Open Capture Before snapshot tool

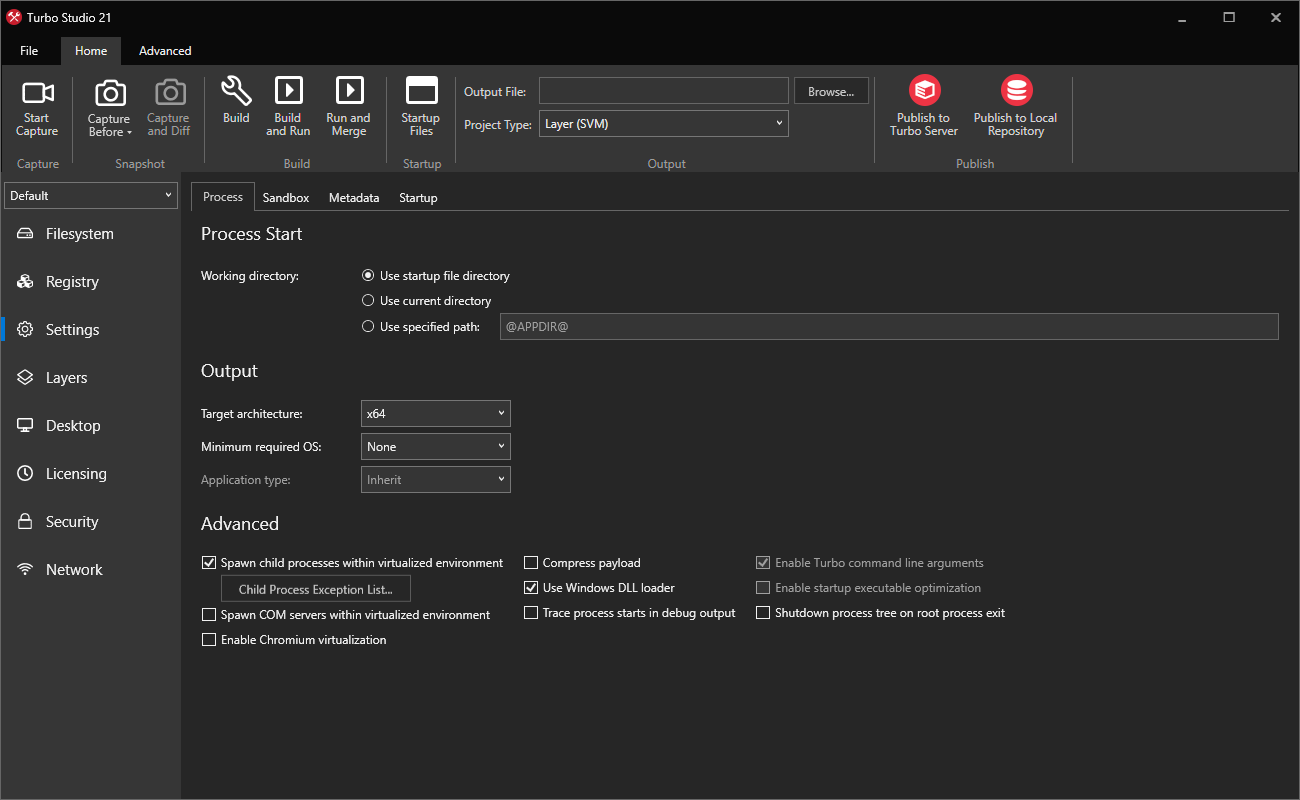coord(108,107)
